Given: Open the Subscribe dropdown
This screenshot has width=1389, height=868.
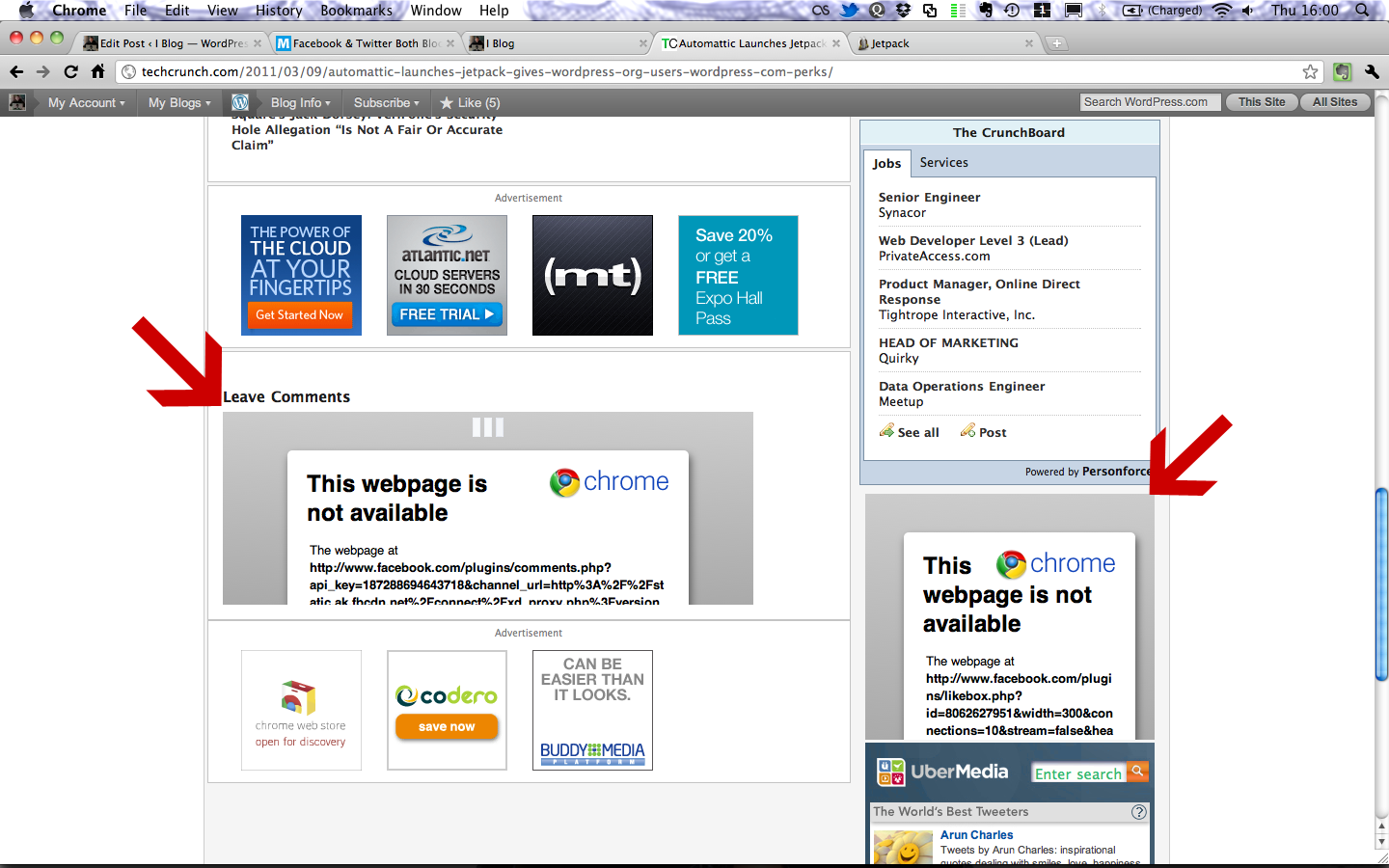Looking at the screenshot, I should [x=386, y=102].
